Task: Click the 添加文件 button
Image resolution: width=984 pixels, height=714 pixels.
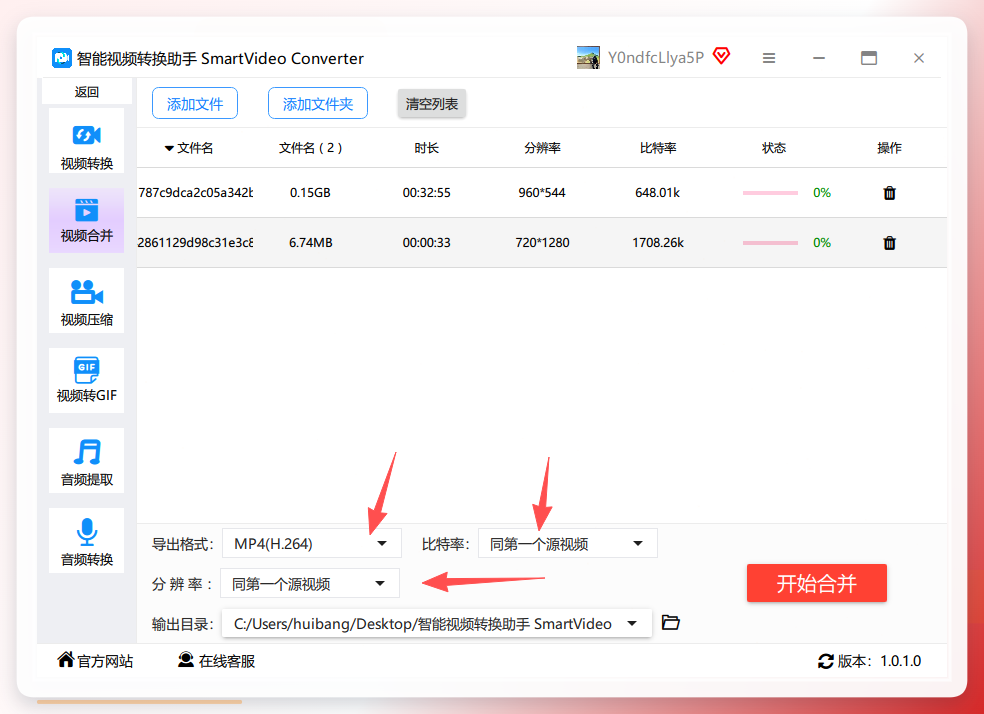Action: 195,104
